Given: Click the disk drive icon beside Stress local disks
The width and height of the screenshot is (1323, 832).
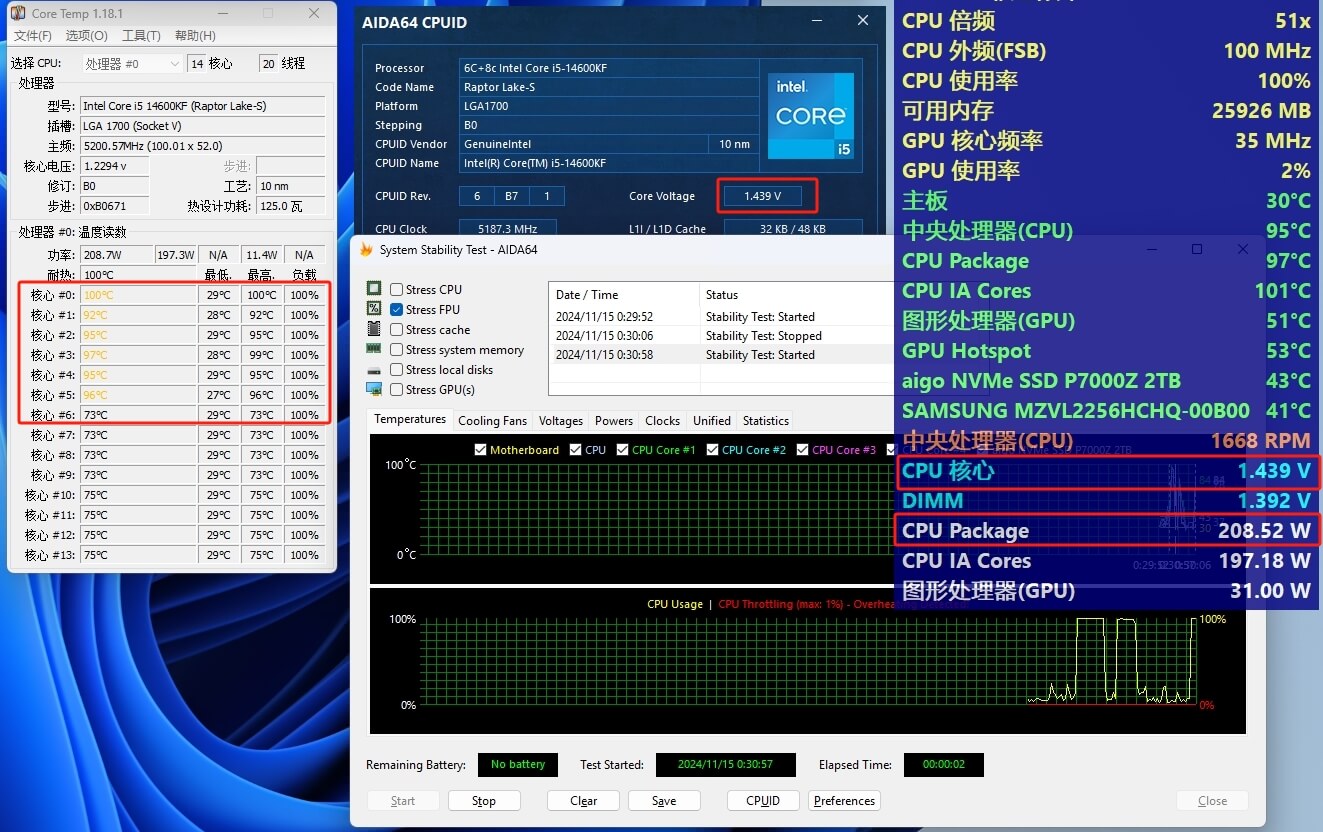Looking at the screenshot, I should 374,370.
